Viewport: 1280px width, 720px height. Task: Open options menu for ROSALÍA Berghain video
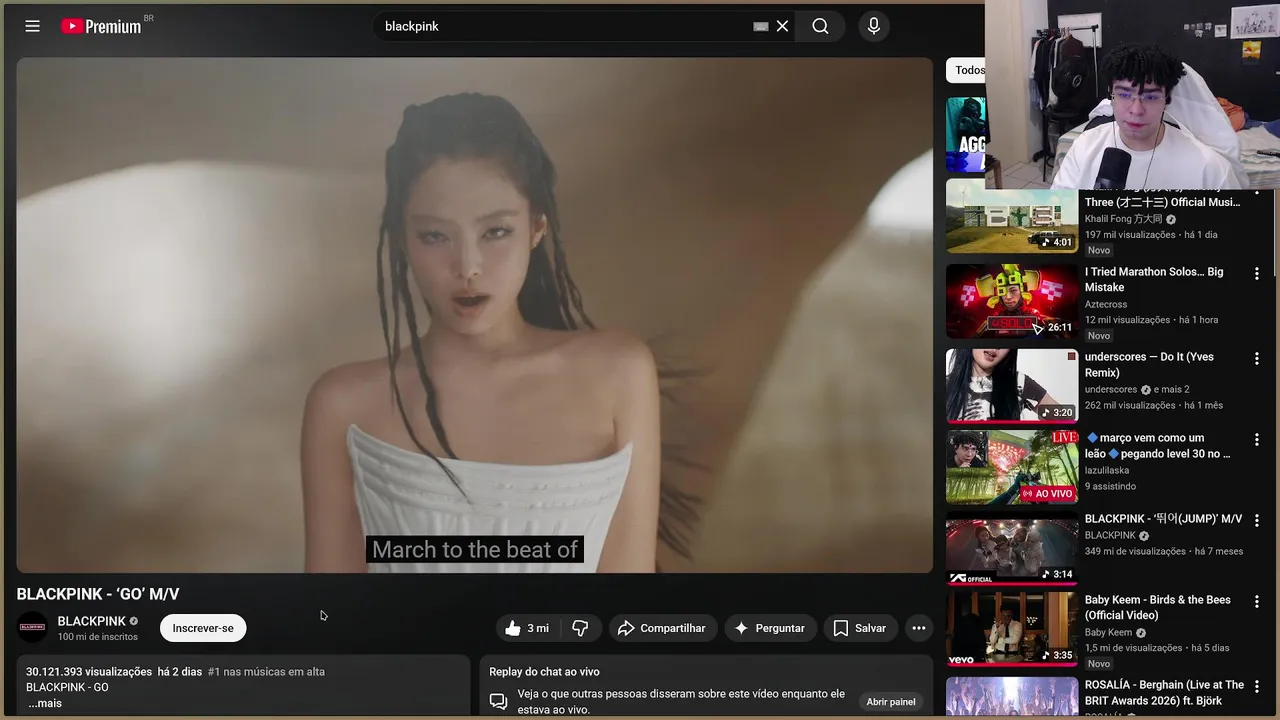(x=1257, y=686)
